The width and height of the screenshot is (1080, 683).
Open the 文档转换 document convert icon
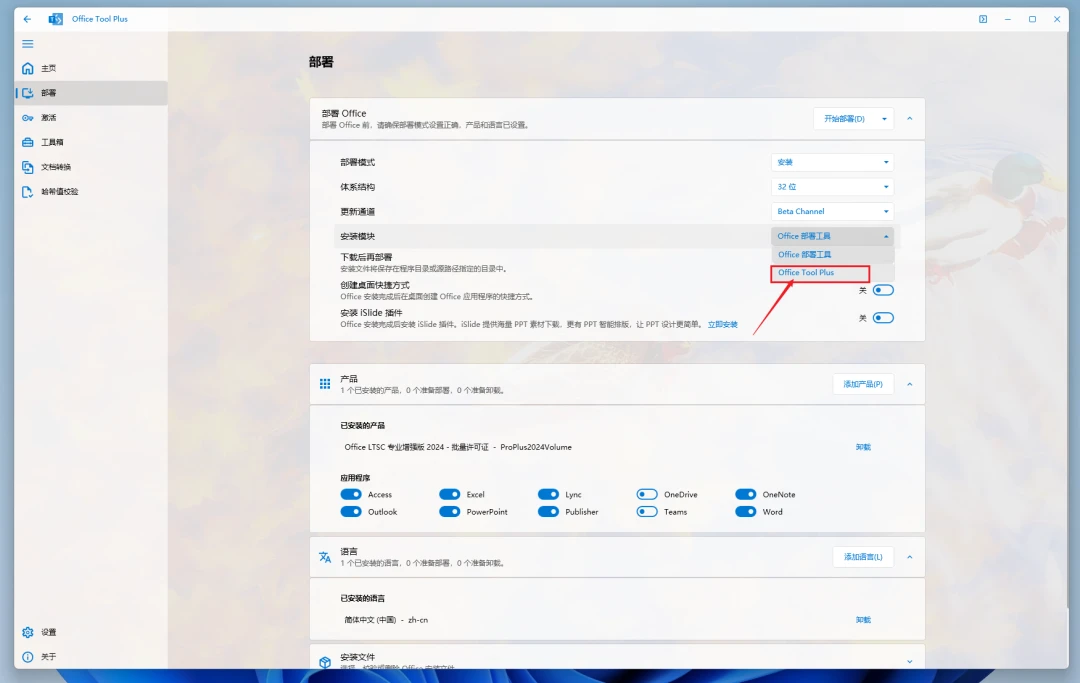click(28, 167)
